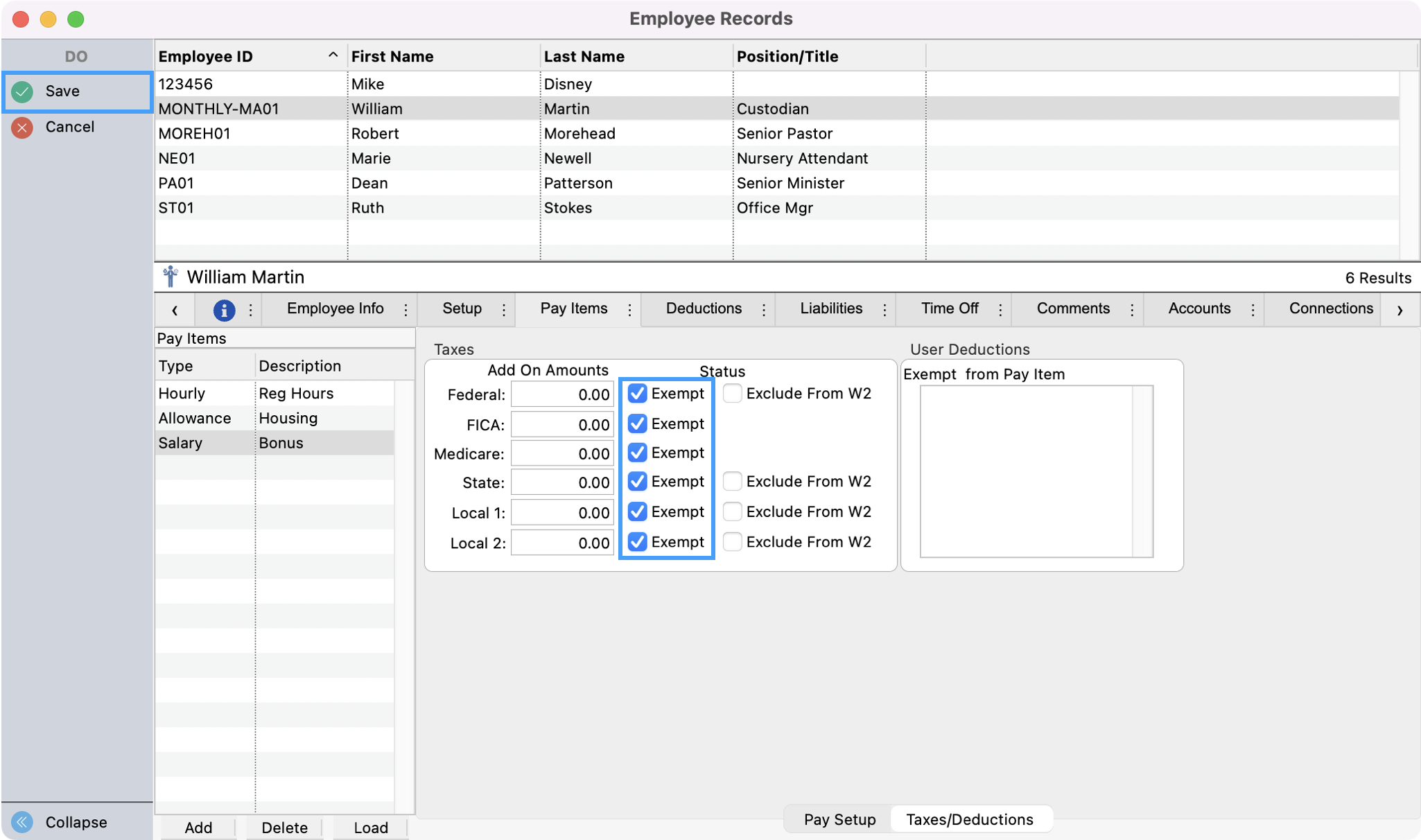
Task: Click the Delete pay item button
Action: (284, 828)
